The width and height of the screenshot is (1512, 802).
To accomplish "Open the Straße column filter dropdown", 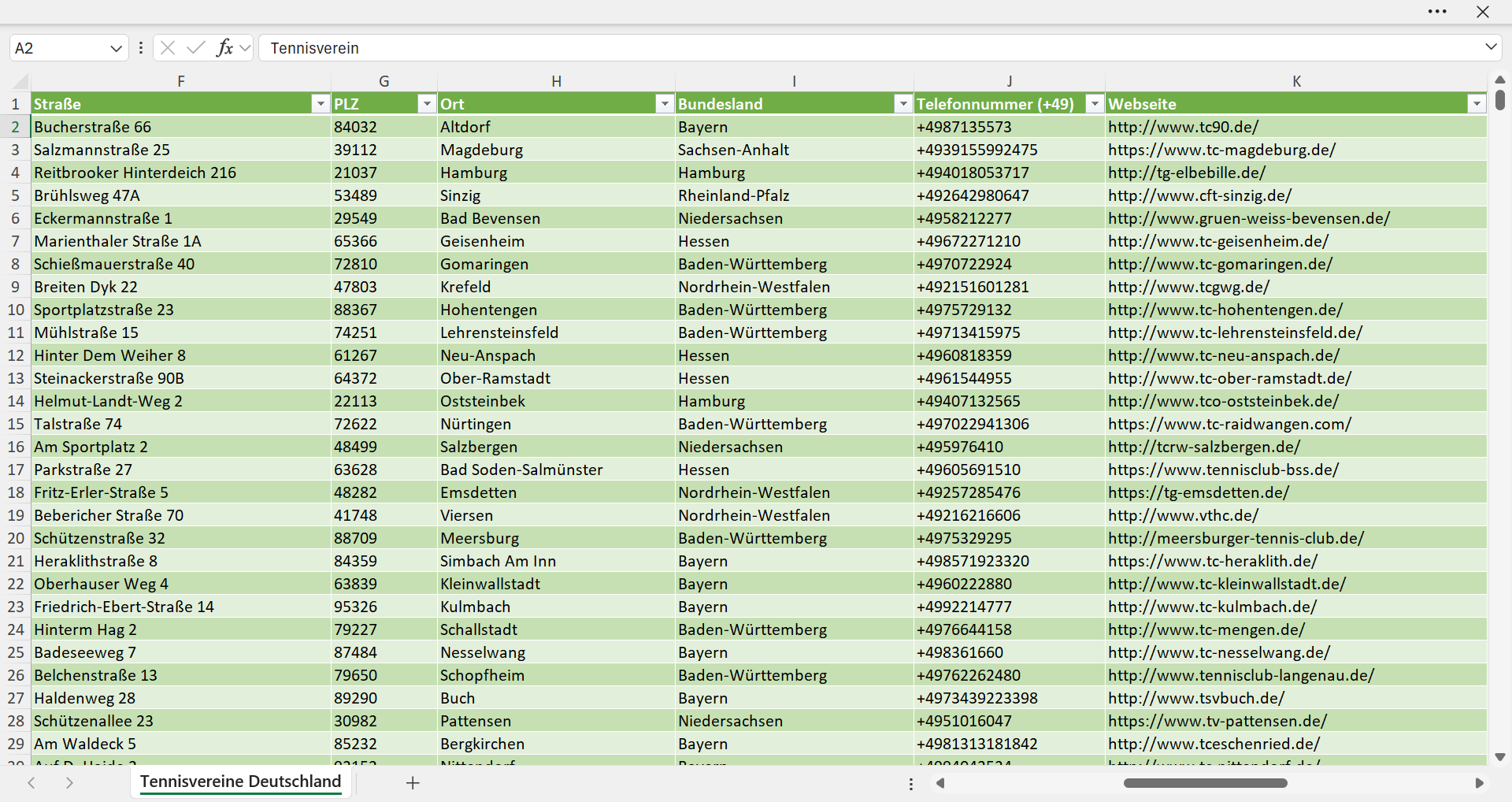I will 320,104.
